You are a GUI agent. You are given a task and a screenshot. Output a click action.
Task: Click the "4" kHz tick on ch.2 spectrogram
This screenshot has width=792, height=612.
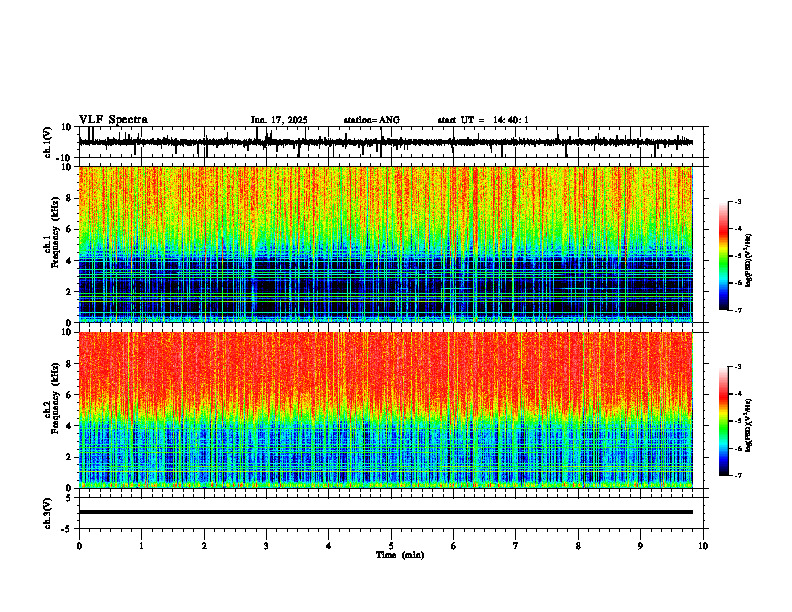point(69,426)
